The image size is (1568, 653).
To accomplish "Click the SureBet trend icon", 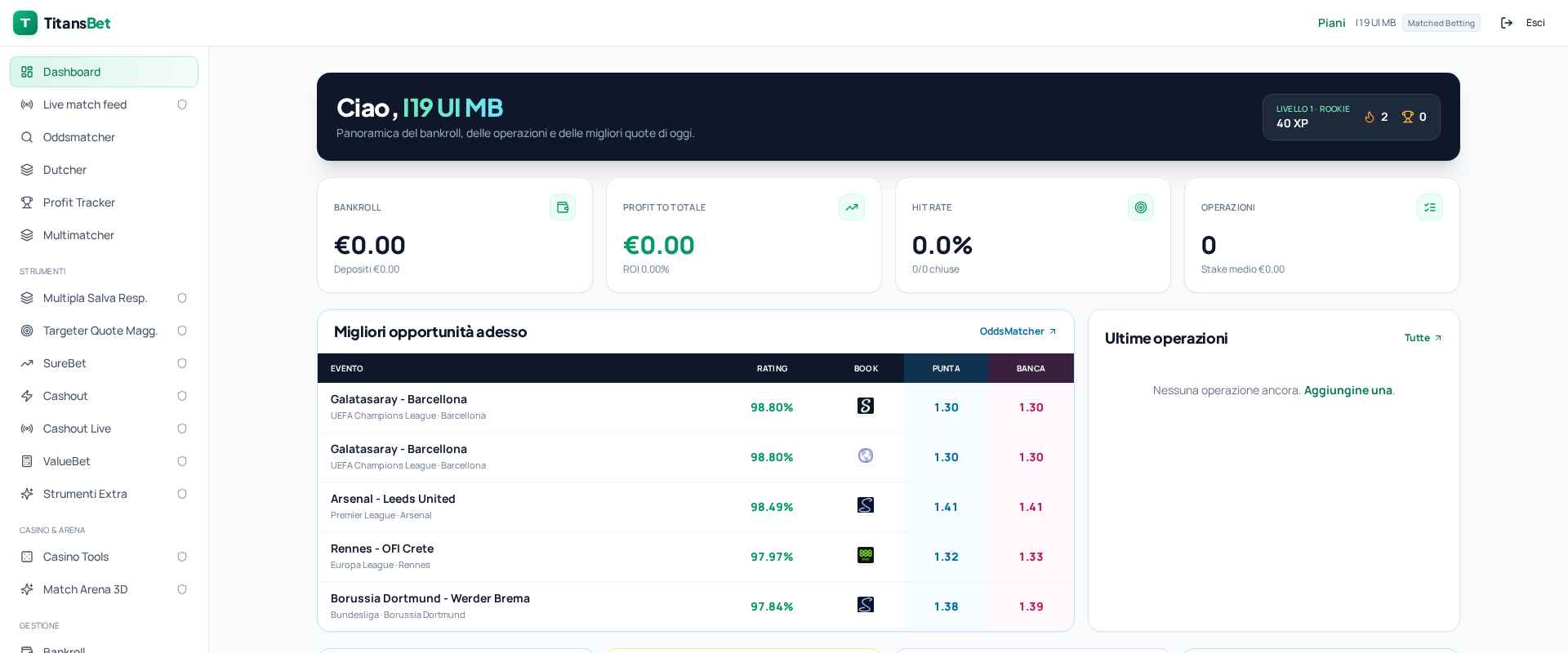I will pos(27,363).
